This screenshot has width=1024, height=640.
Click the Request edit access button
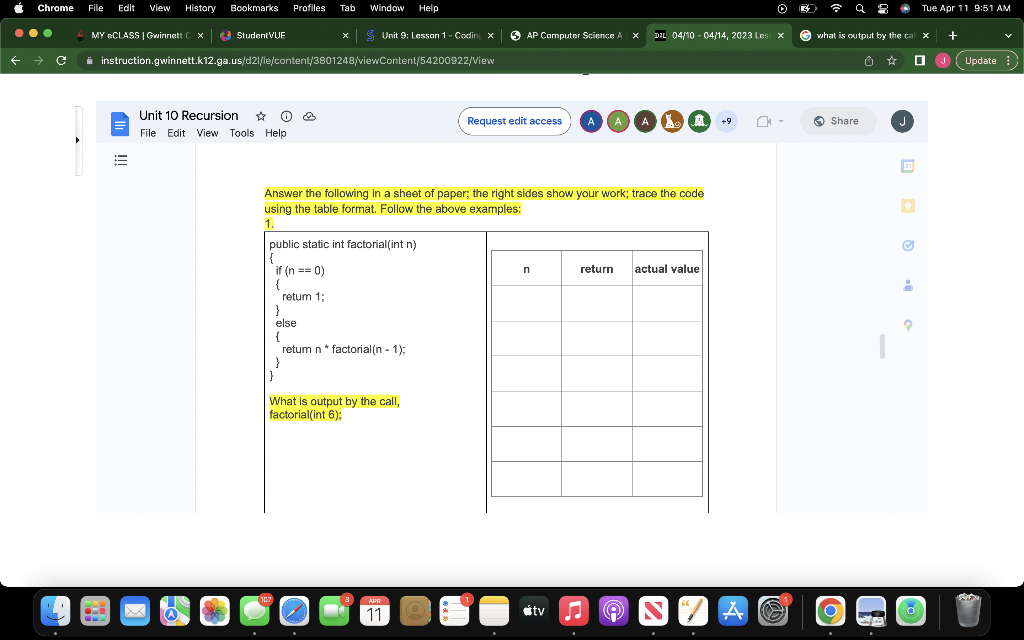[514, 120]
